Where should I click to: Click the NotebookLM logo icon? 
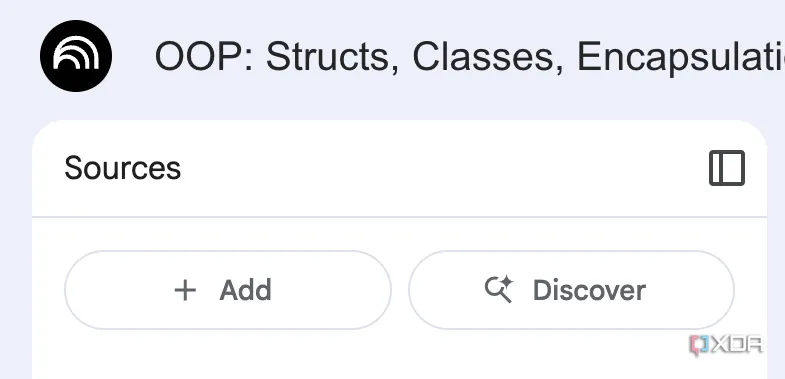[76, 56]
